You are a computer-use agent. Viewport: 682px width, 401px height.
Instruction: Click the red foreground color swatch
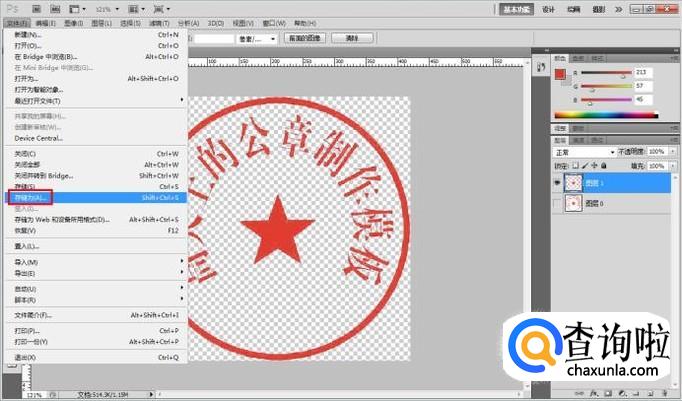click(x=561, y=75)
